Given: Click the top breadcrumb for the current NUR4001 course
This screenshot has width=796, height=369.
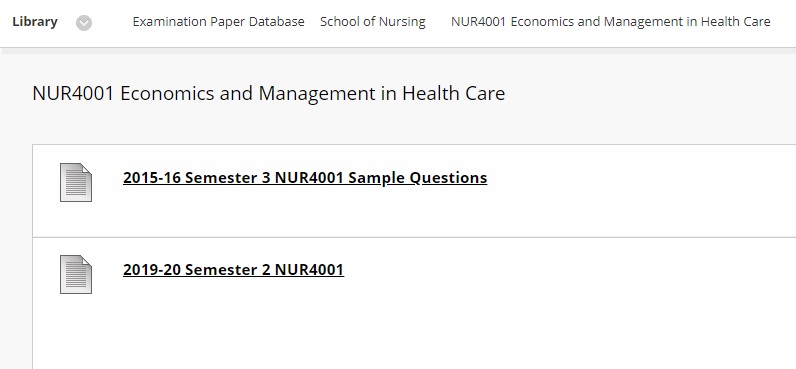Looking at the screenshot, I should click(611, 22).
